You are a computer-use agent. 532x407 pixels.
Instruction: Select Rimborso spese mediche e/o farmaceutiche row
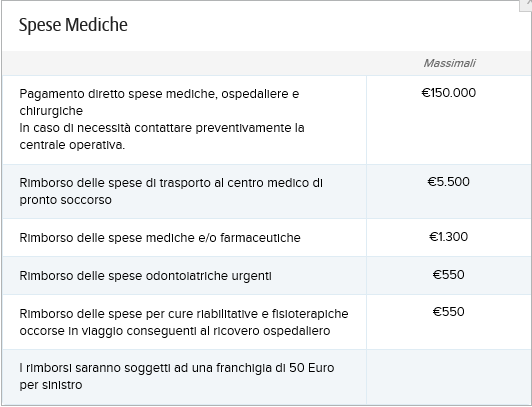coord(266,238)
